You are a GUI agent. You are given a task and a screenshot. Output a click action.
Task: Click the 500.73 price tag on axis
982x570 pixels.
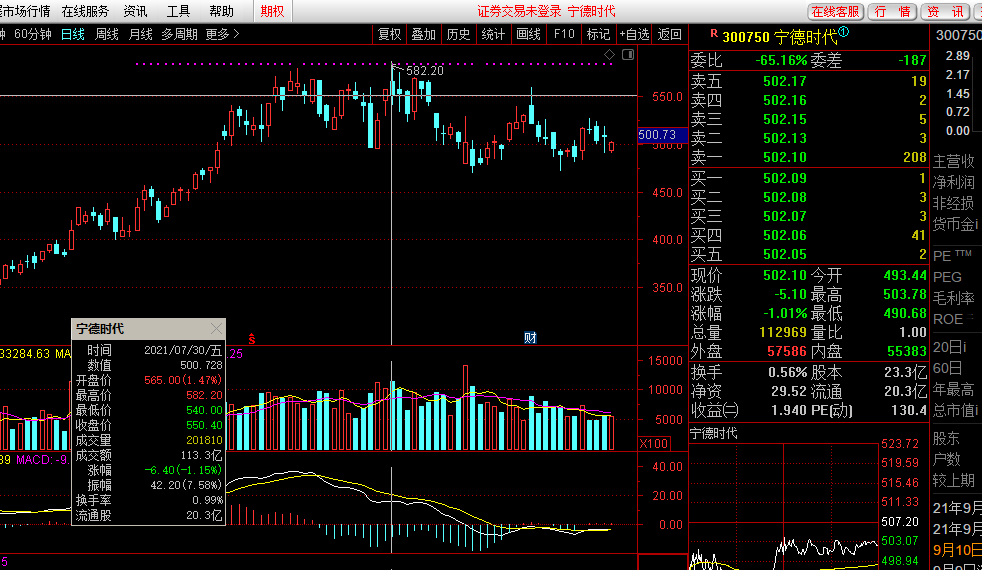[x=663, y=135]
